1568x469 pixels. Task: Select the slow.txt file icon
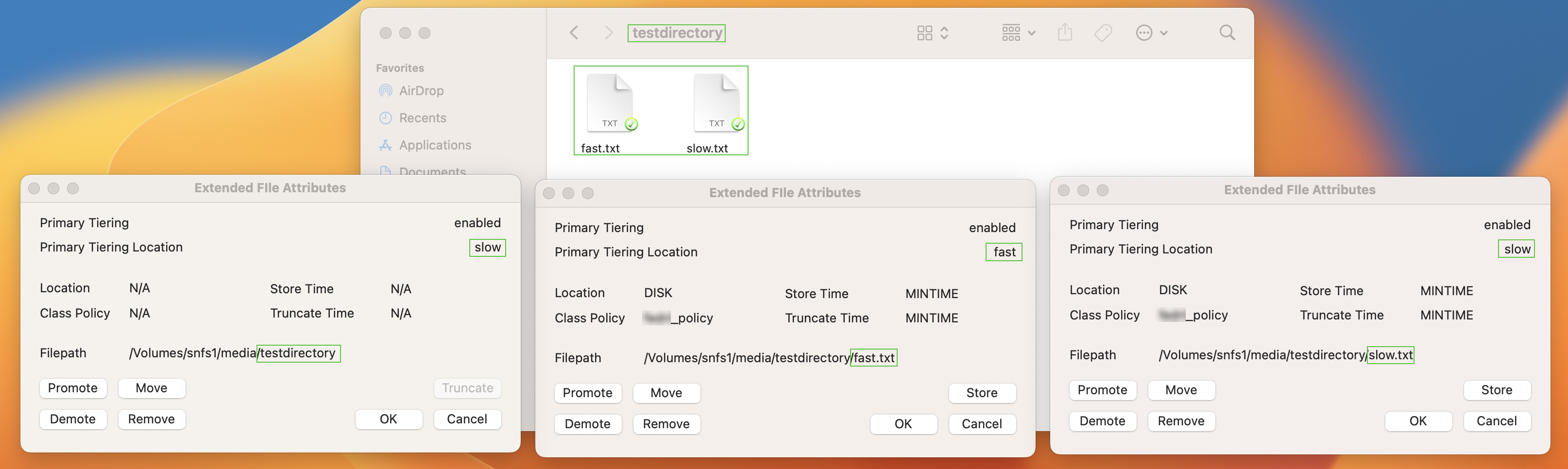(x=716, y=103)
